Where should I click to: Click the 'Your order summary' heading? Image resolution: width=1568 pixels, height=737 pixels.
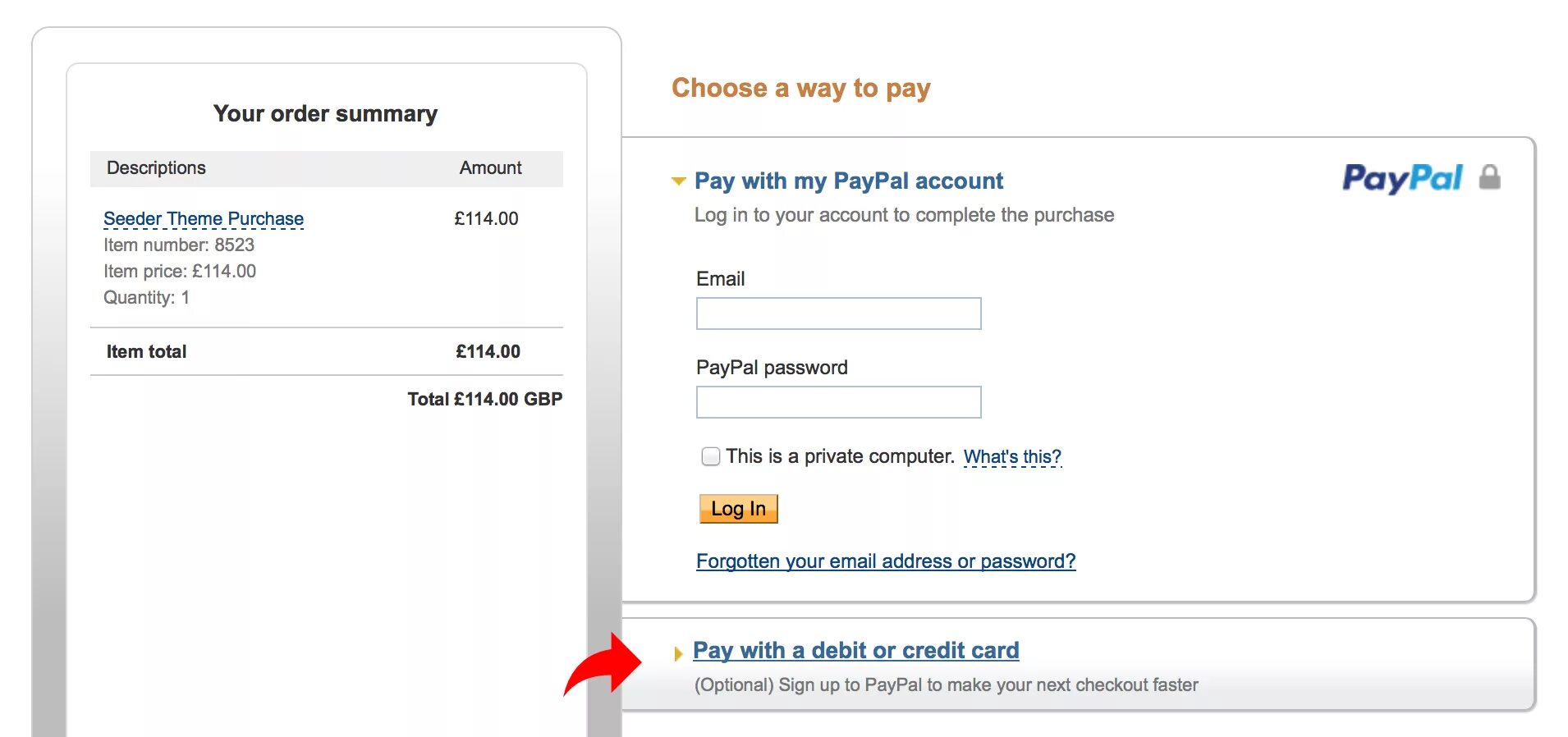[x=325, y=113]
